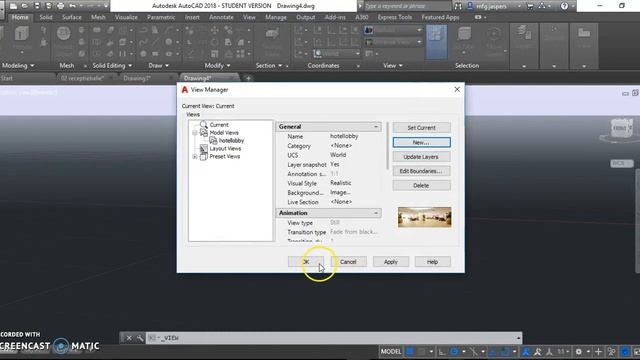The image size is (640, 360).
Task: Click the Plot printer icon in quick access toolbar
Action: pos(60,6)
